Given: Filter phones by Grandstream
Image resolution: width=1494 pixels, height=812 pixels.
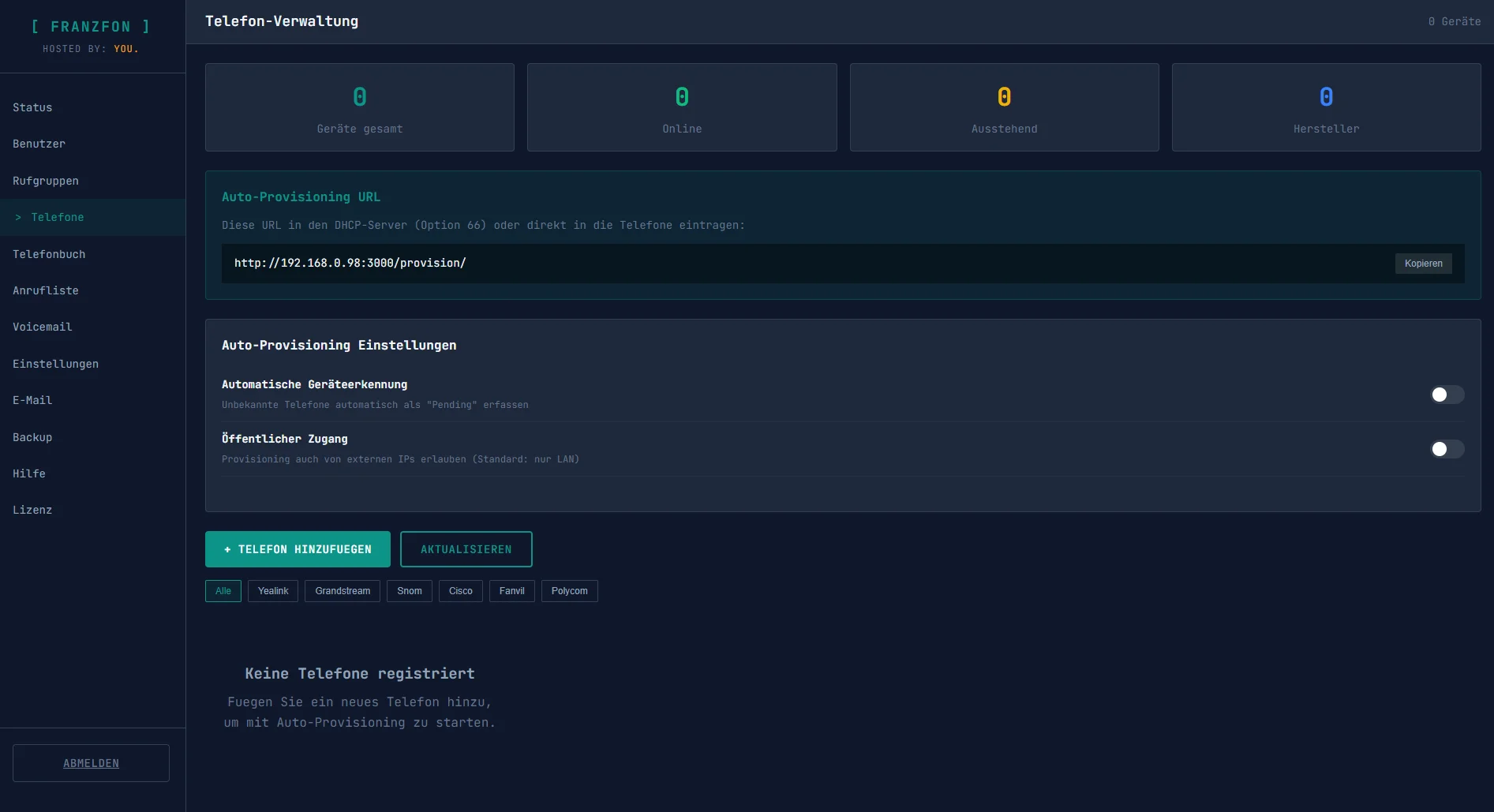Looking at the screenshot, I should click(x=343, y=591).
